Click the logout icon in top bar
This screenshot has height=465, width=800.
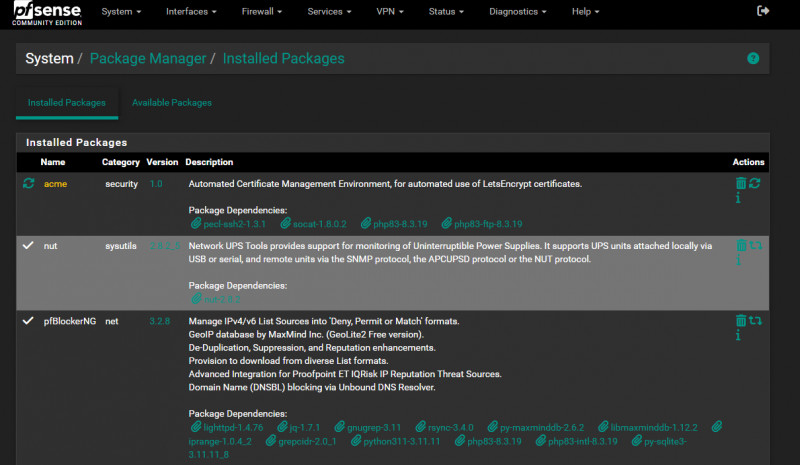764,11
